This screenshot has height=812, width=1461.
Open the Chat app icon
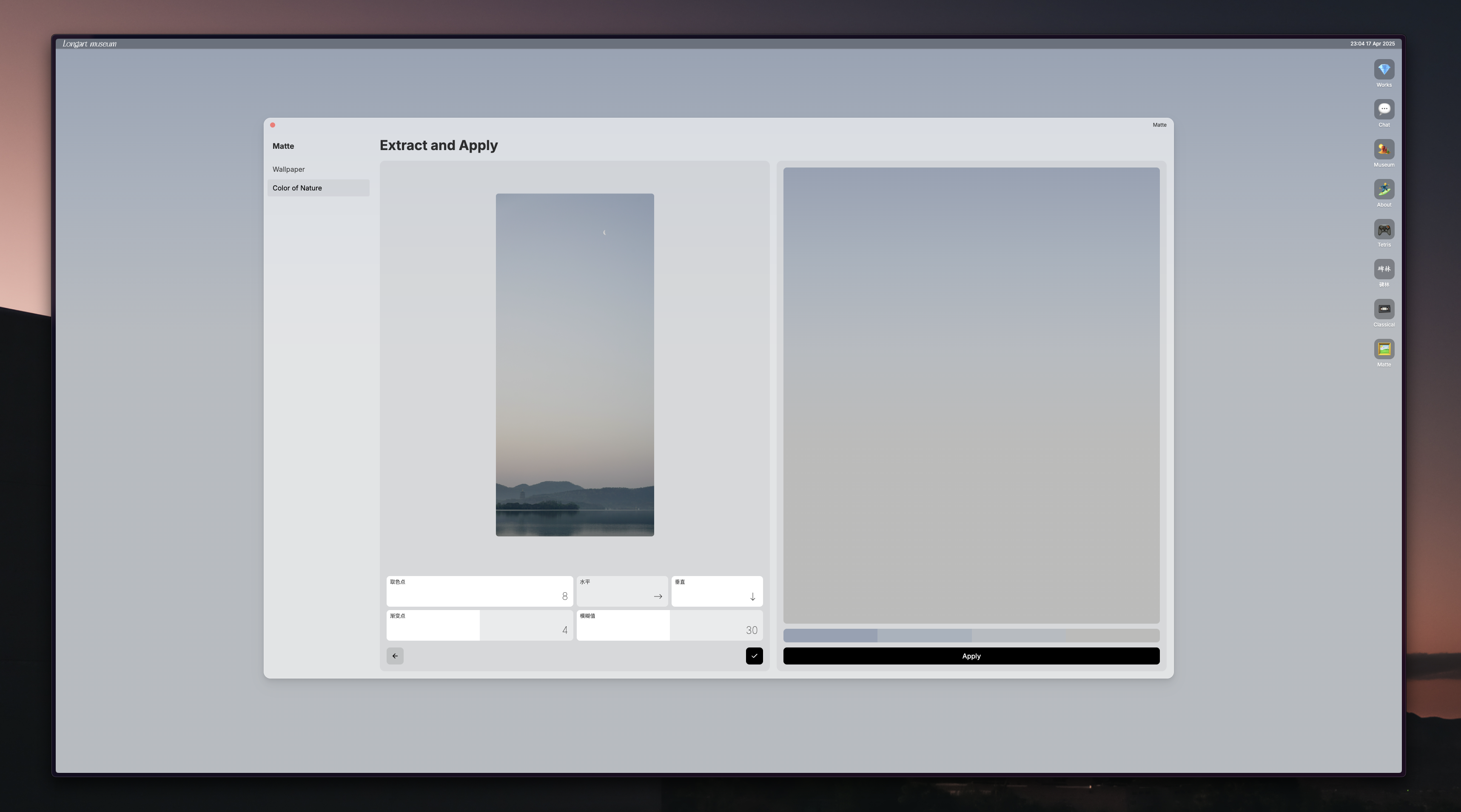(1384, 109)
